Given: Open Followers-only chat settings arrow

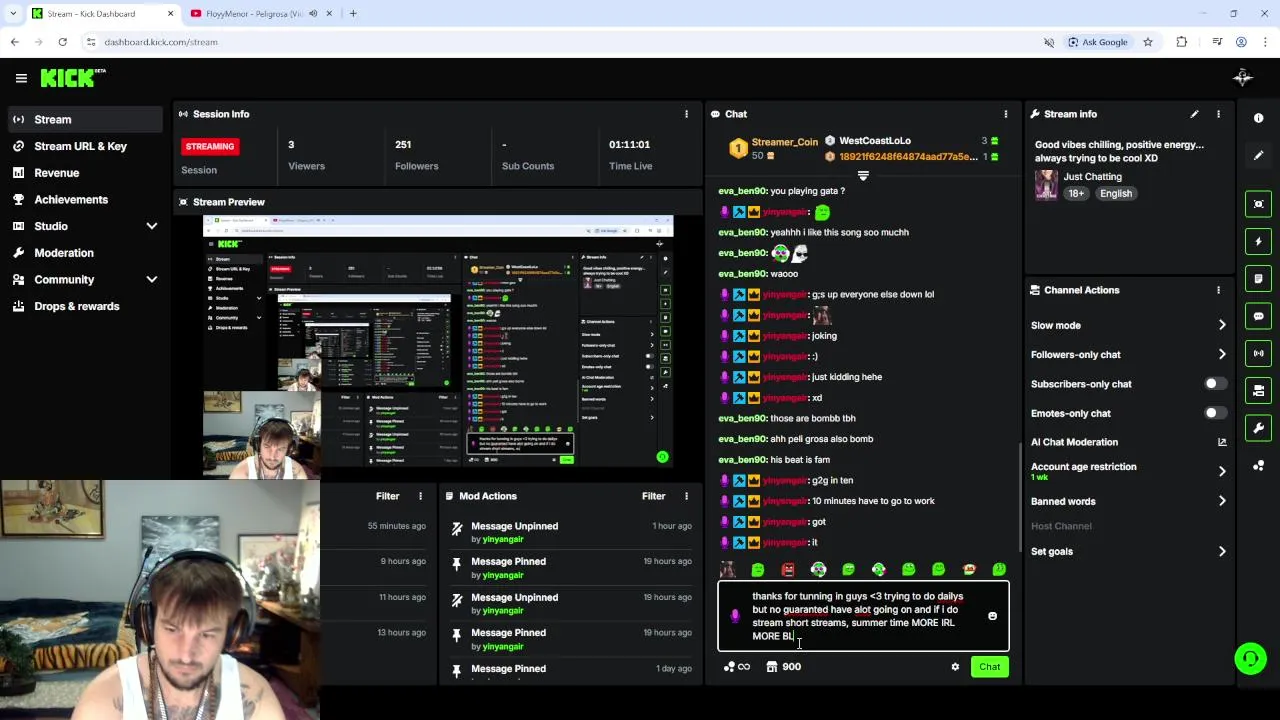Looking at the screenshot, I should [x=1222, y=354].
